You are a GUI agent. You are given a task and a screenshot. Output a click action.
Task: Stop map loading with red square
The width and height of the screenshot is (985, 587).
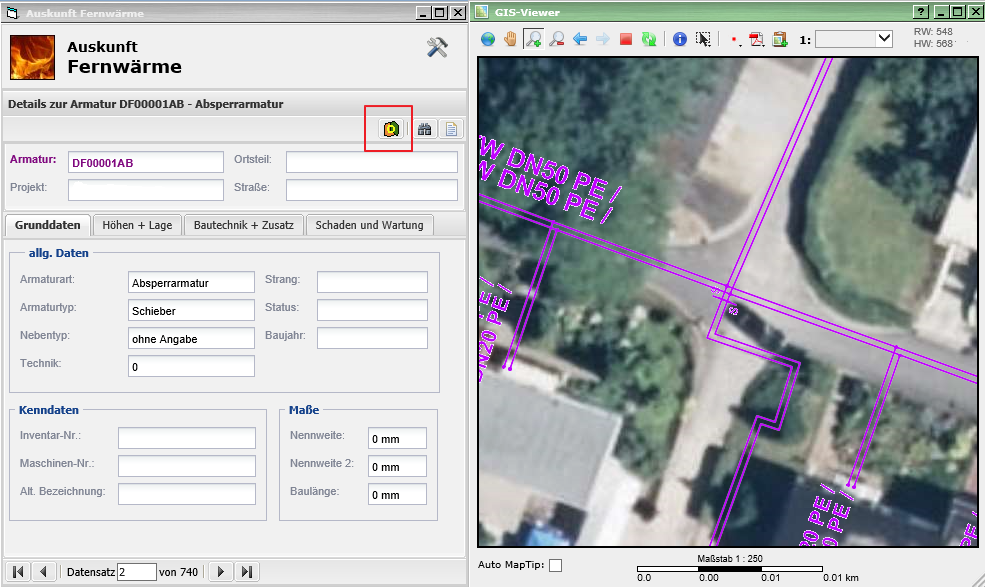[x=626, y=39]
